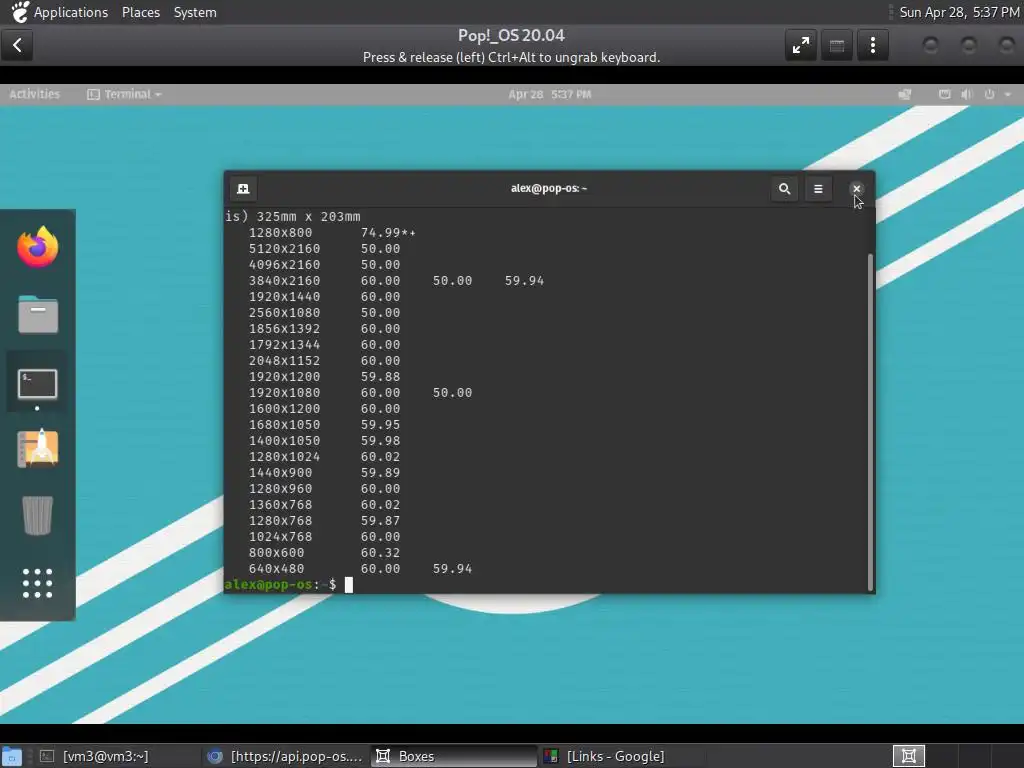Open guest clock Apr 28 calendar
The height and width of the screenshot is (768, 1024).
(549, 94)
